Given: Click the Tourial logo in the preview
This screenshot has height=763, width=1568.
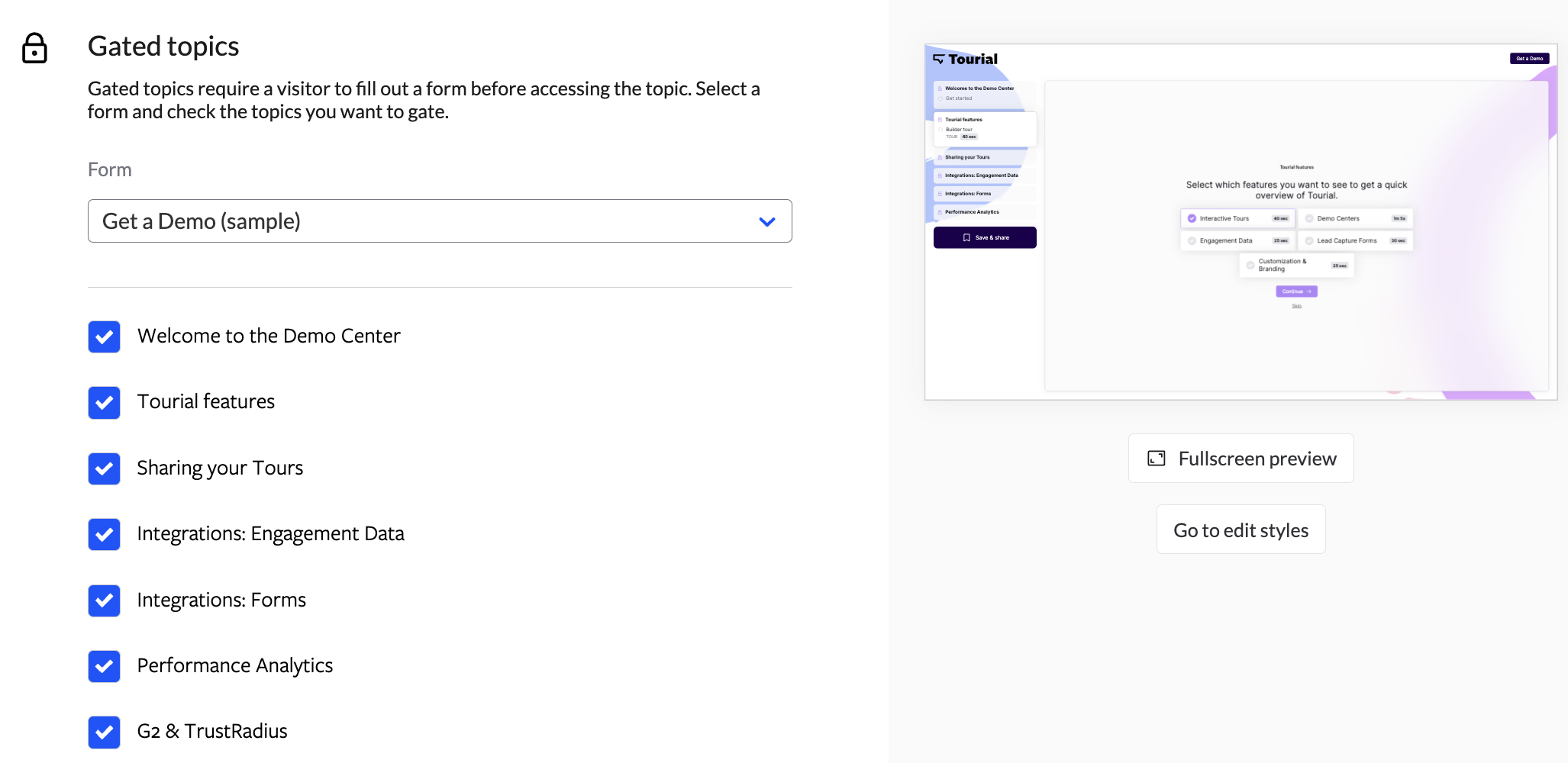Looking at the screenshot, I should 965,59.
